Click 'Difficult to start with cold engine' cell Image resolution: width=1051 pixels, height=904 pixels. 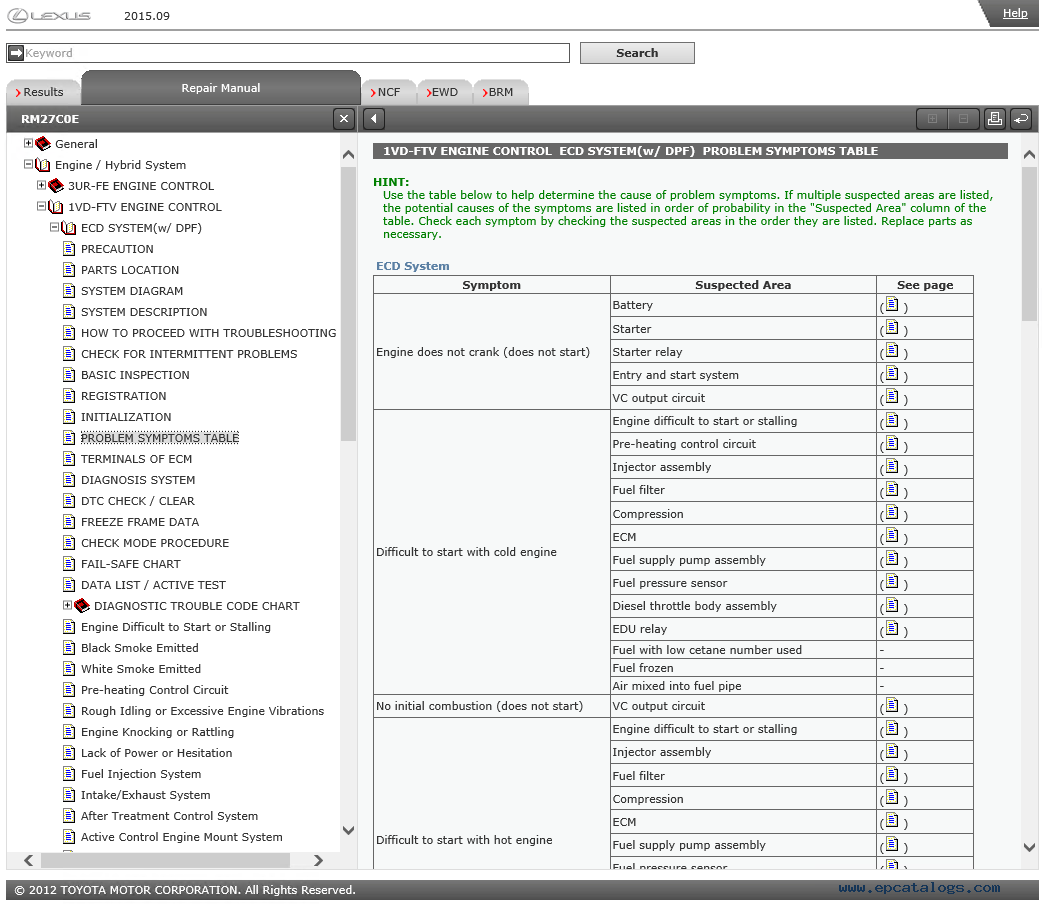491,552
